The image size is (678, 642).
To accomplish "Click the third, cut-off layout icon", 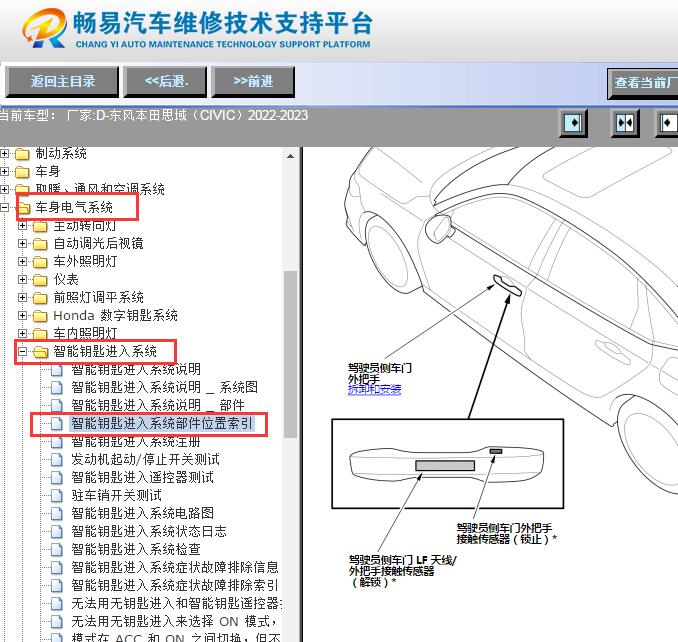I will pos(667,123).
